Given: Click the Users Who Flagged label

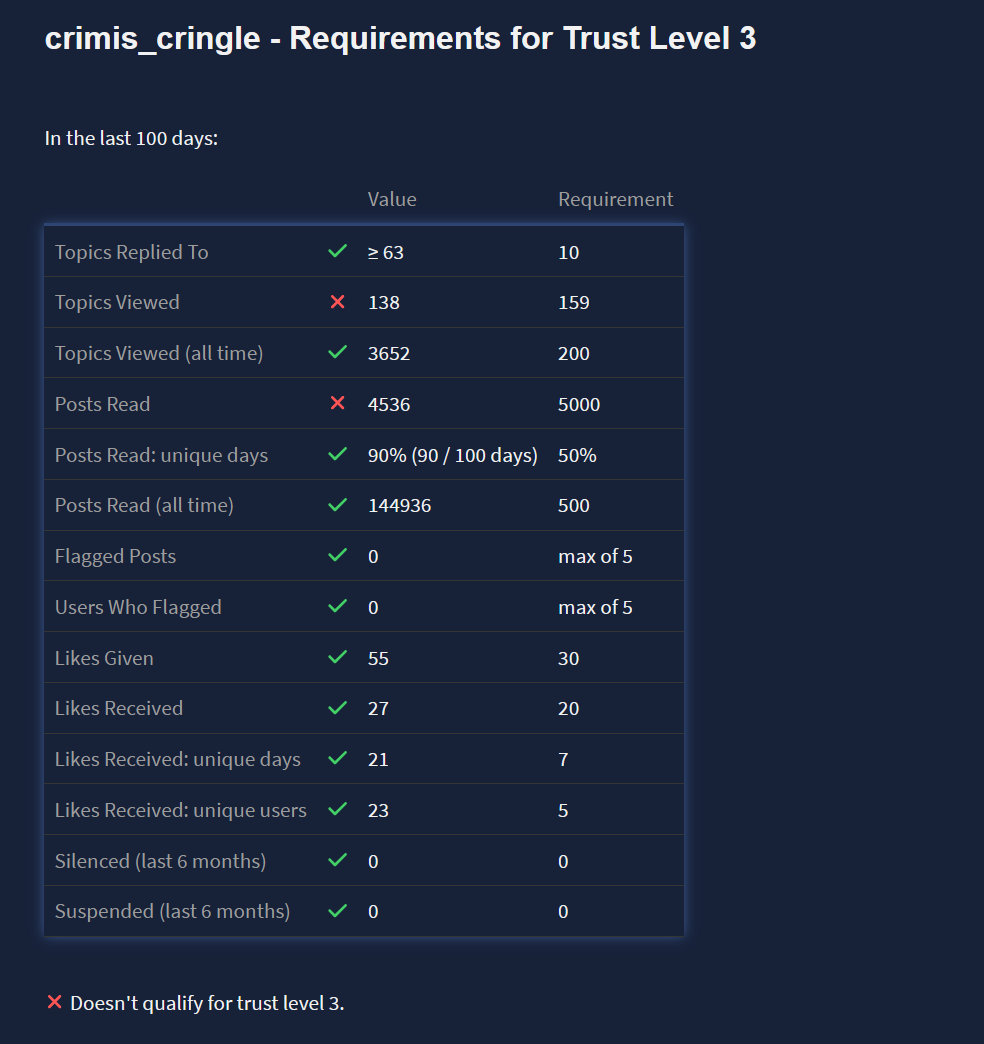Looking at the screenshot, I should 138,607.
